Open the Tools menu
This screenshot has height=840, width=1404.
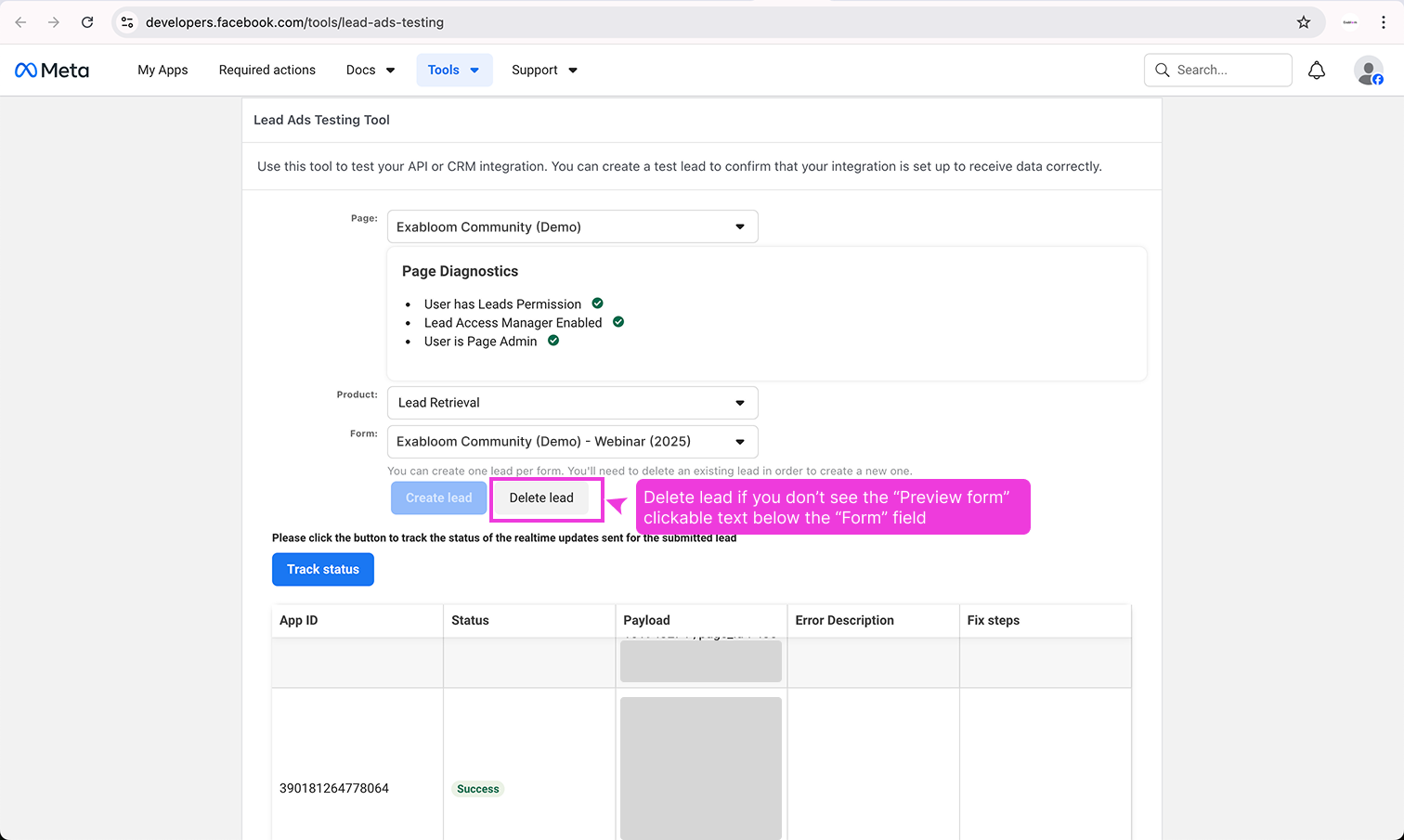click(453, 71)
